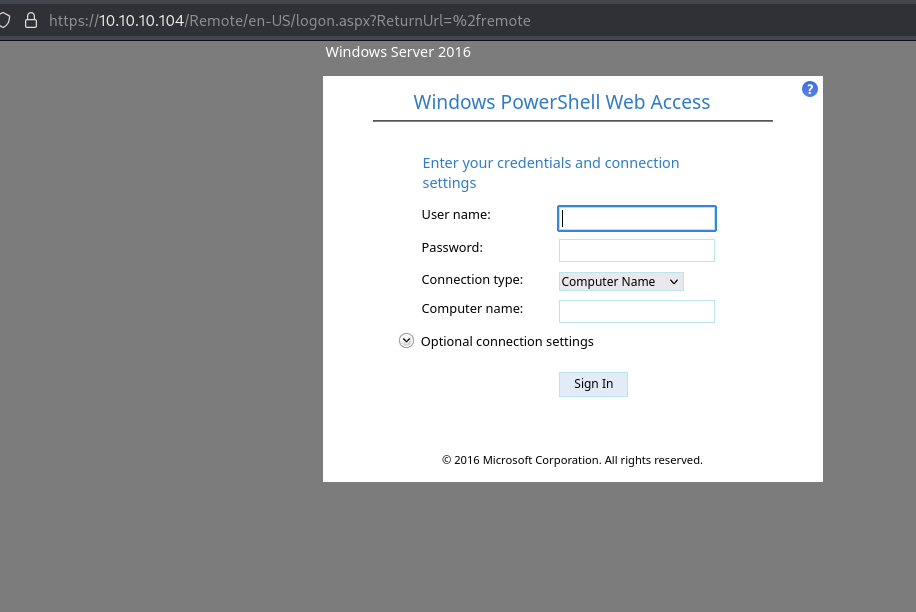Click the 'Computer name:' label

point(472,308)
